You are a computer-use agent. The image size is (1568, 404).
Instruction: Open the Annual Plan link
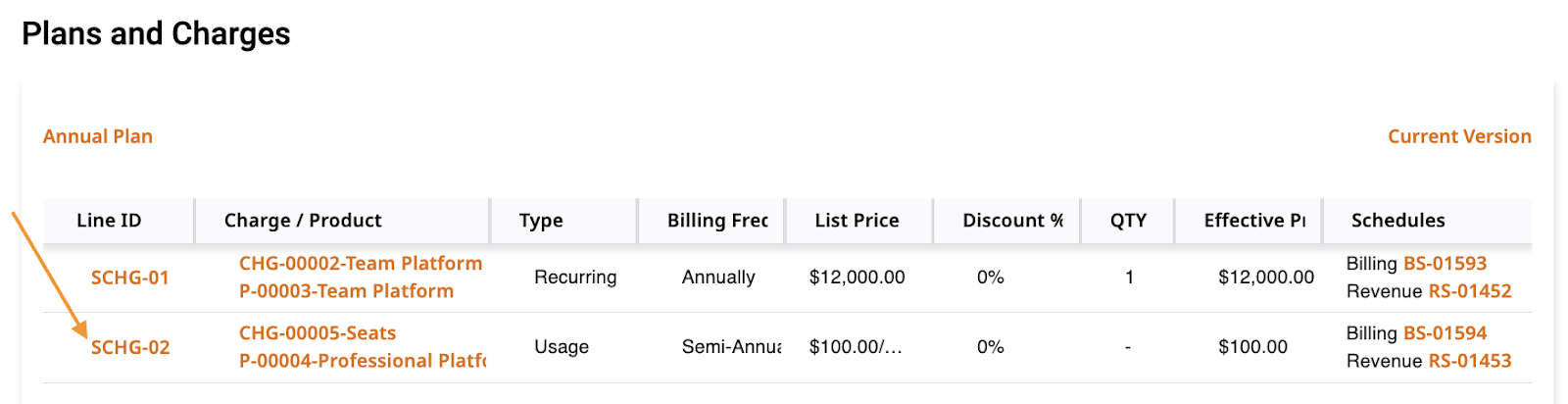(x=98, y=136)
